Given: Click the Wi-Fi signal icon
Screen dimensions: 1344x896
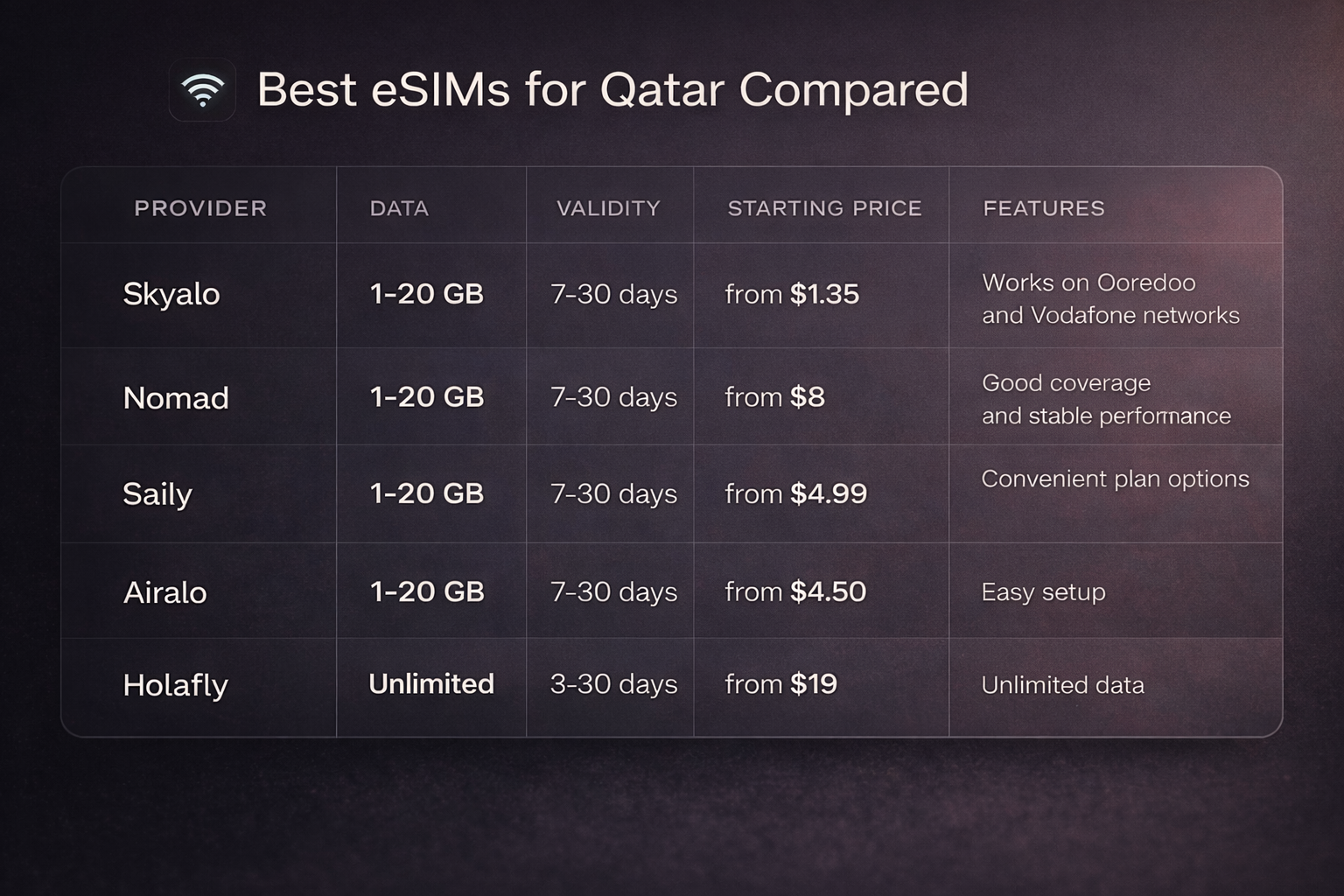Looking at the screenshot, I should pos(202,90).
